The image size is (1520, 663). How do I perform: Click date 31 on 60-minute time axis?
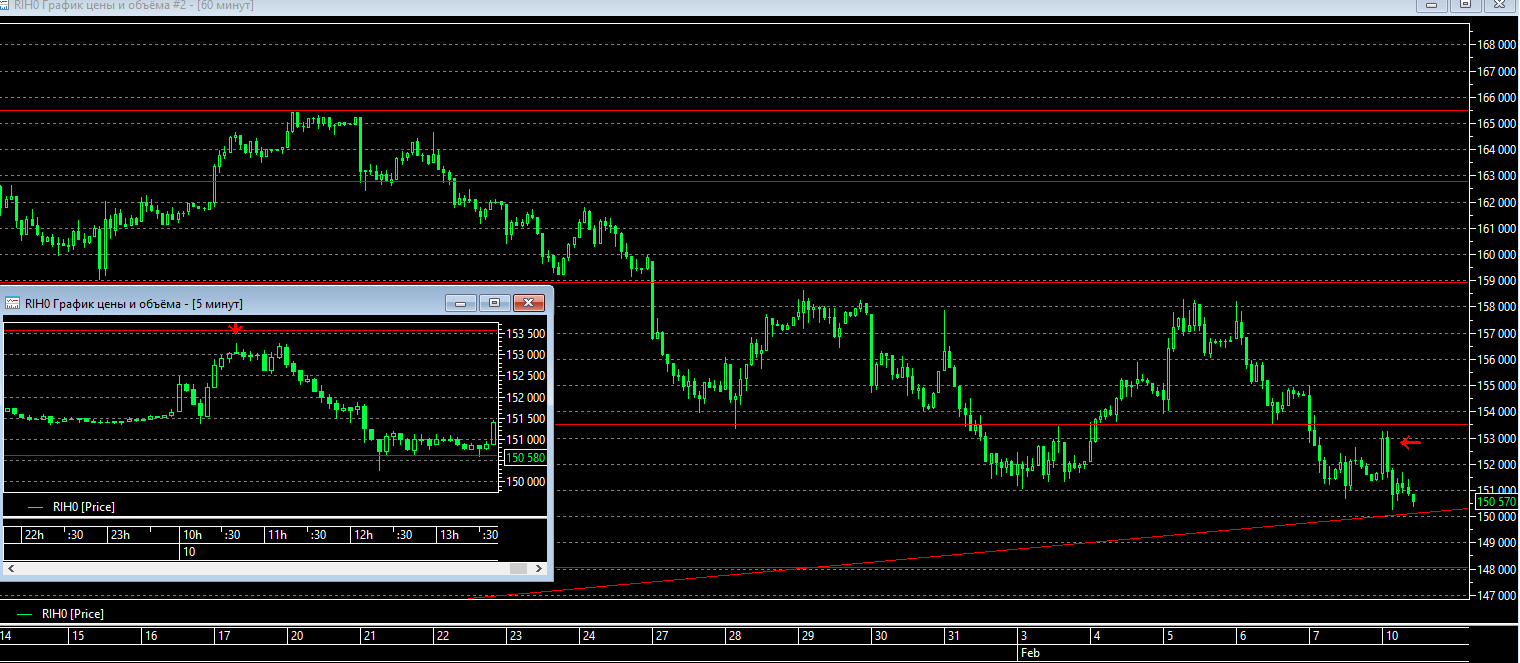point(953,636)
